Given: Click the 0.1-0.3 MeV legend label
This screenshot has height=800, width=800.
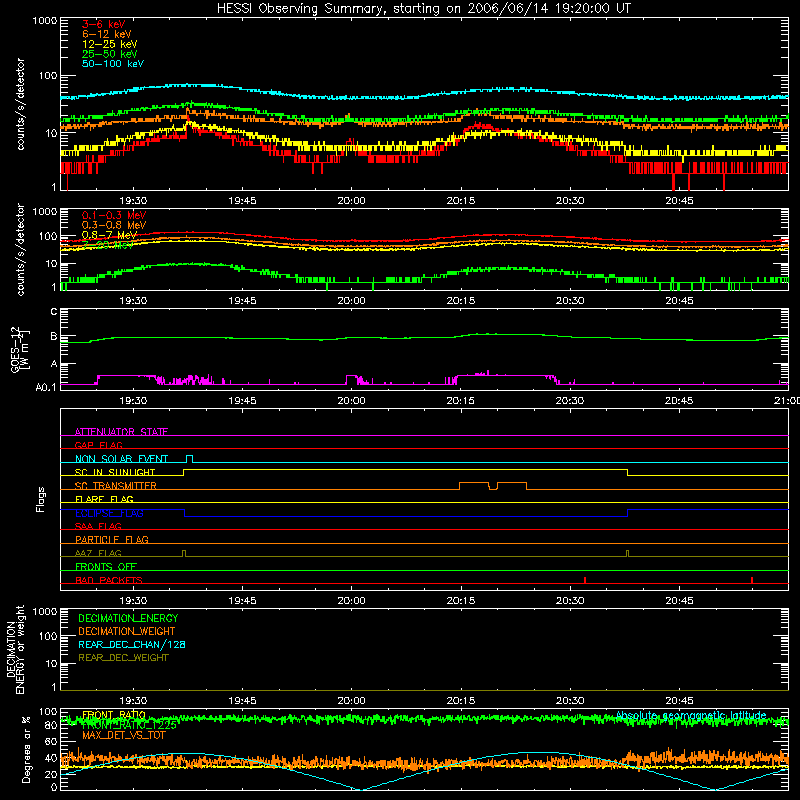Looking at the screenshot, I should point(114,215).
